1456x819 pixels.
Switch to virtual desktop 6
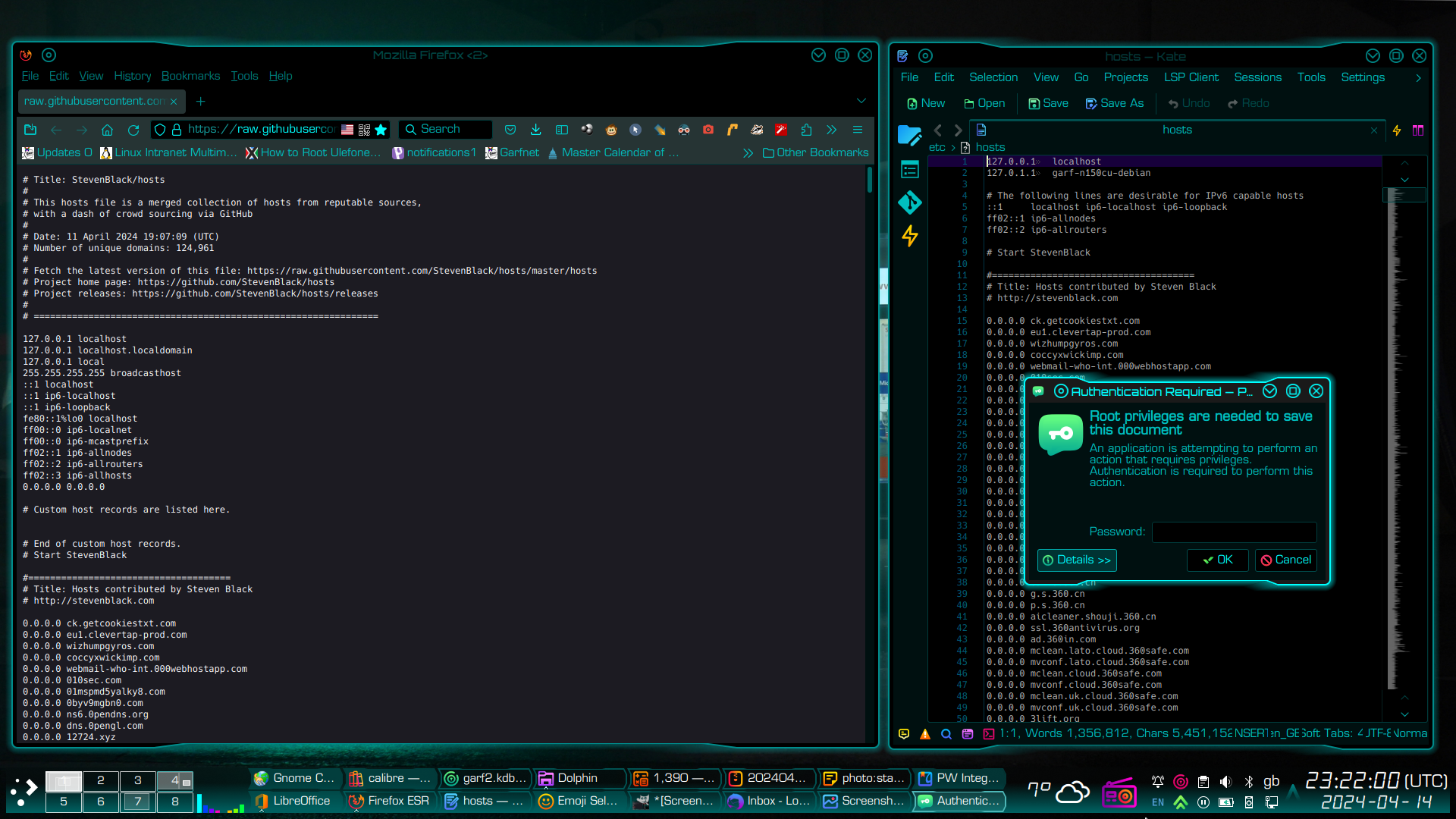coord(100,802)
